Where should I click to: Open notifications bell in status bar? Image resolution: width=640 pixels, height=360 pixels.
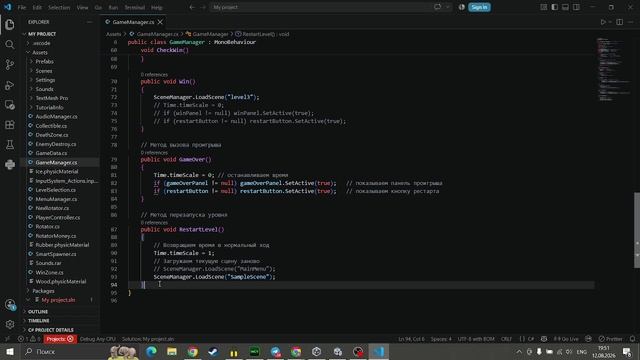point(632,339)
